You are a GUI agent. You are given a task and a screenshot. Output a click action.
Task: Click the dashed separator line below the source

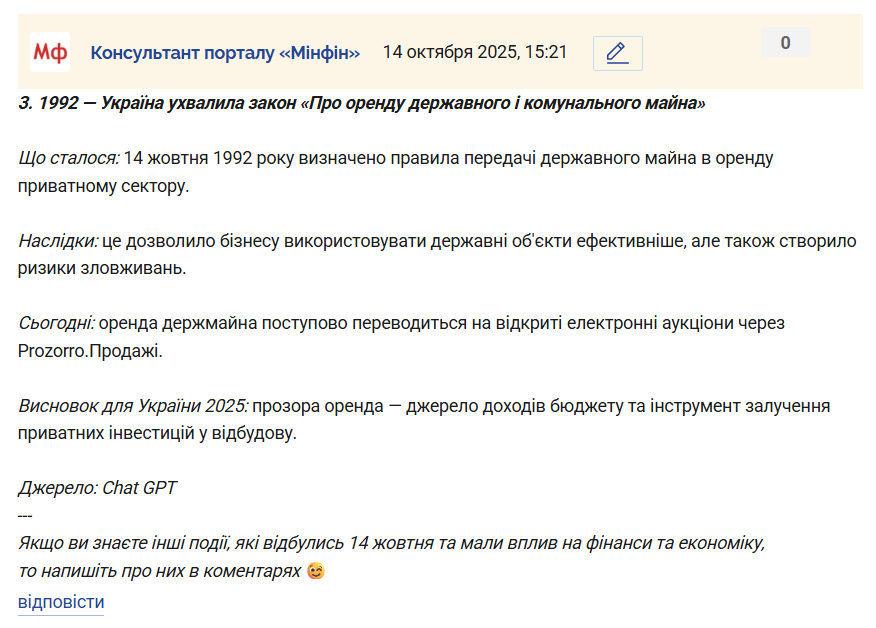point(25,516)
